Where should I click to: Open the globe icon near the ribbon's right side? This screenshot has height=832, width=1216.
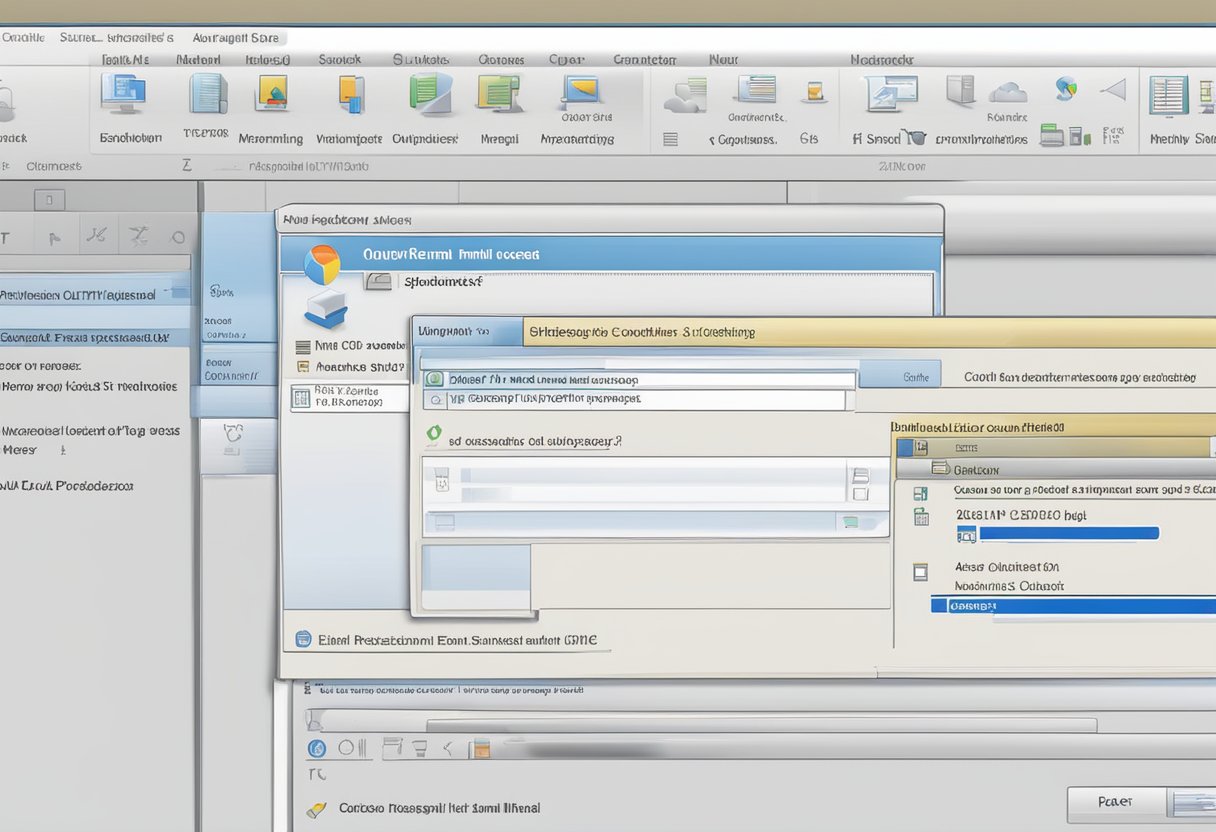pyautogui.click(x=1063, y=92)
